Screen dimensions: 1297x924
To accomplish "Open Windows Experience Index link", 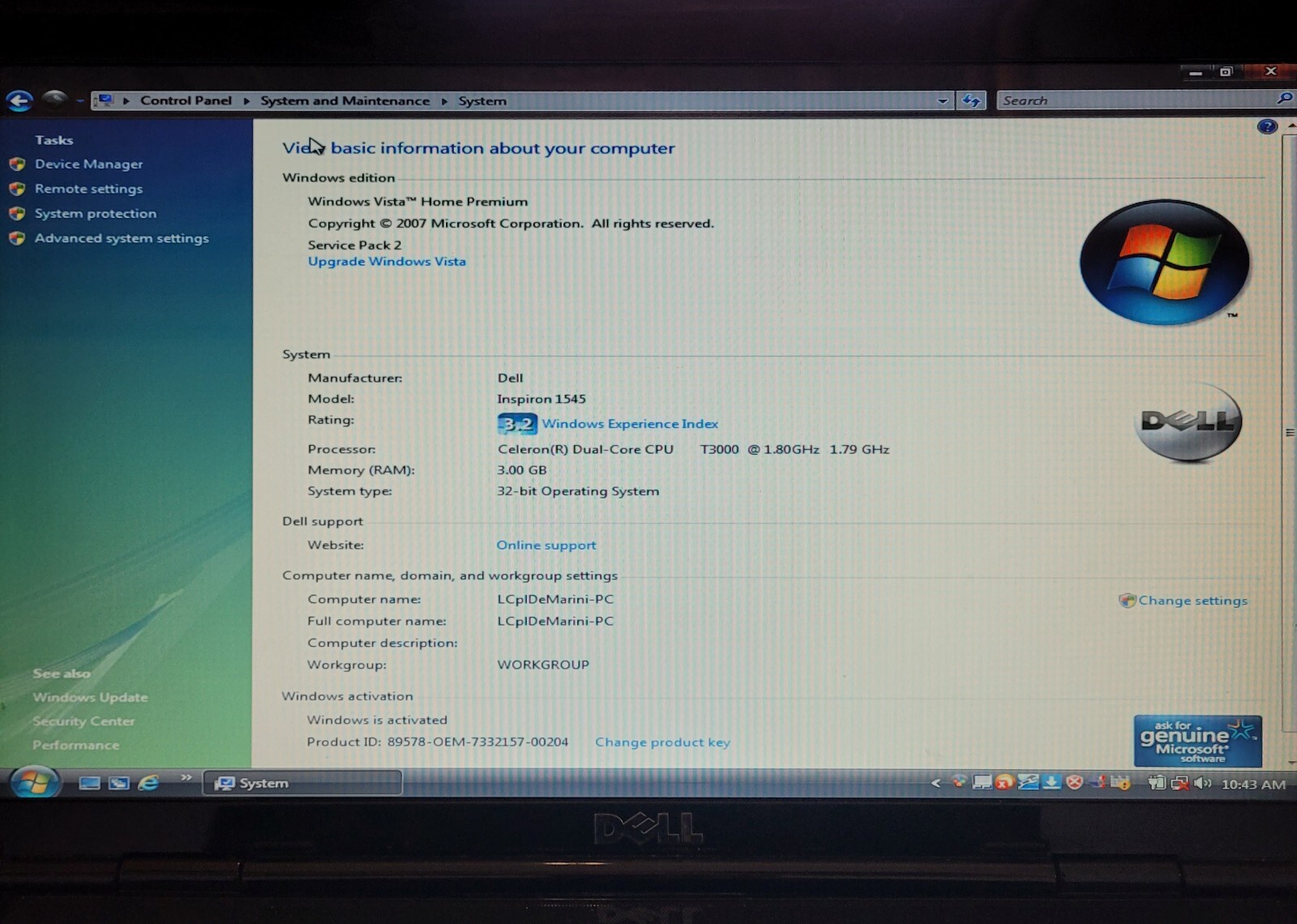I will 630,424.
